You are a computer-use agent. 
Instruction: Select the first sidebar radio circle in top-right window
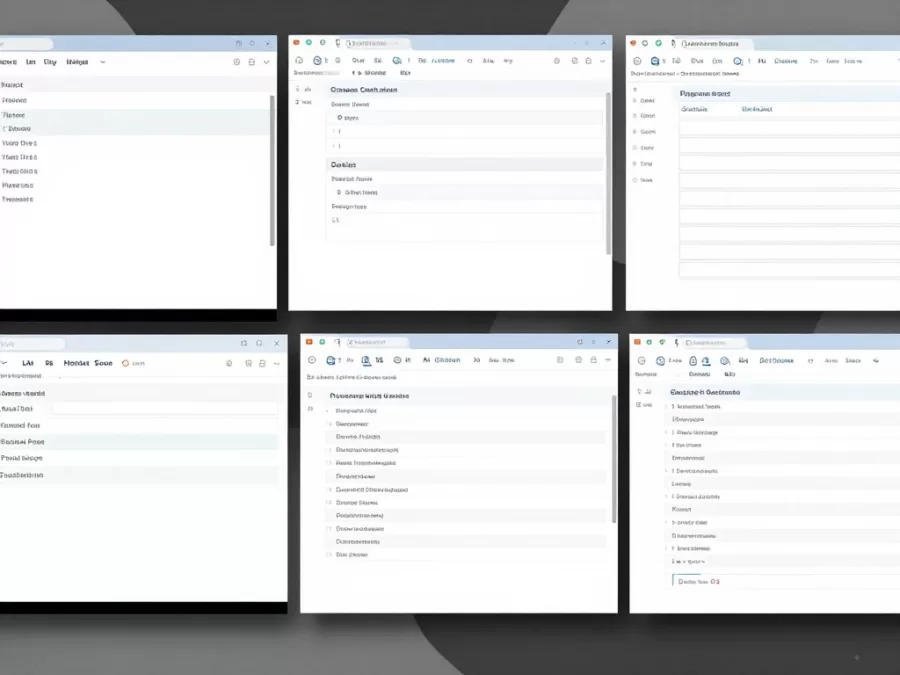pyautogui.click(x=635, y=100)
